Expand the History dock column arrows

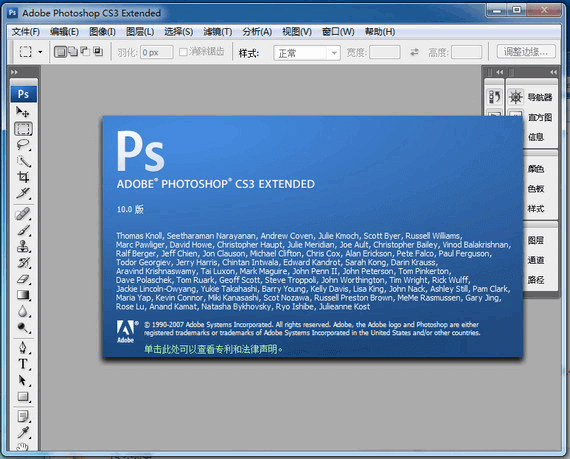pyautogui.click(x=500, y=72)
